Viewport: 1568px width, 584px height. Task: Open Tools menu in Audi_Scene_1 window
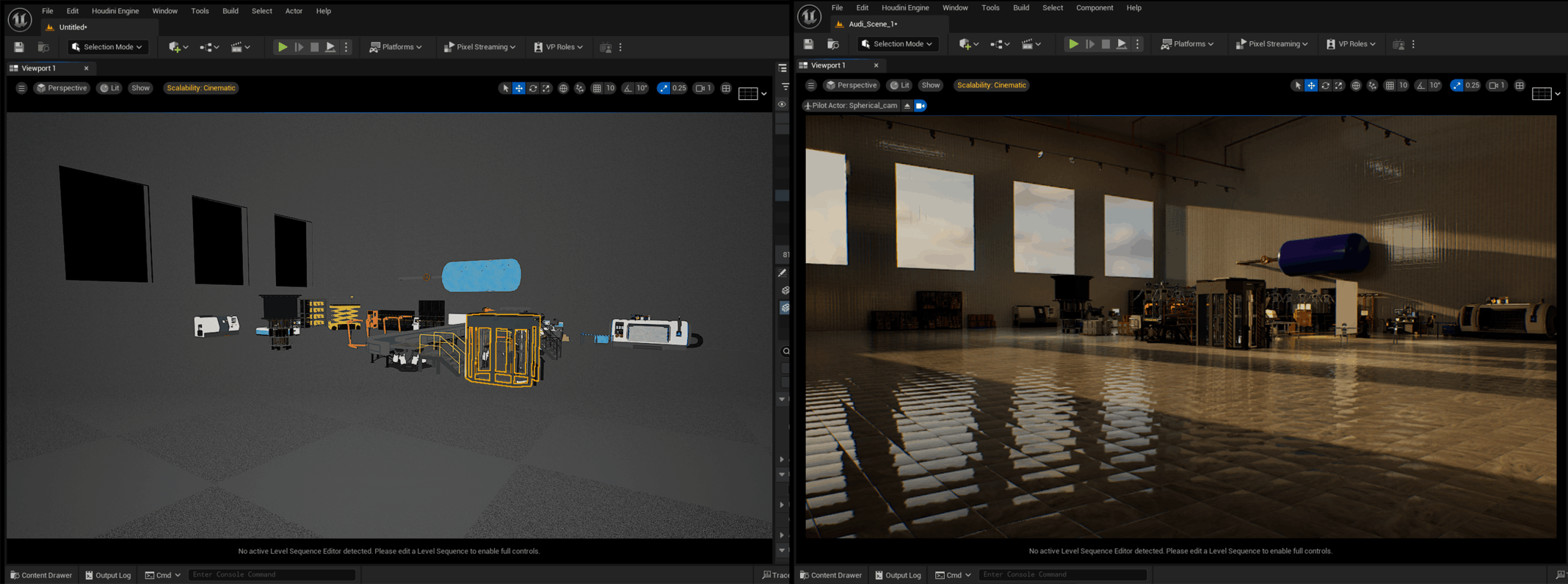click(x=990, y=8)
